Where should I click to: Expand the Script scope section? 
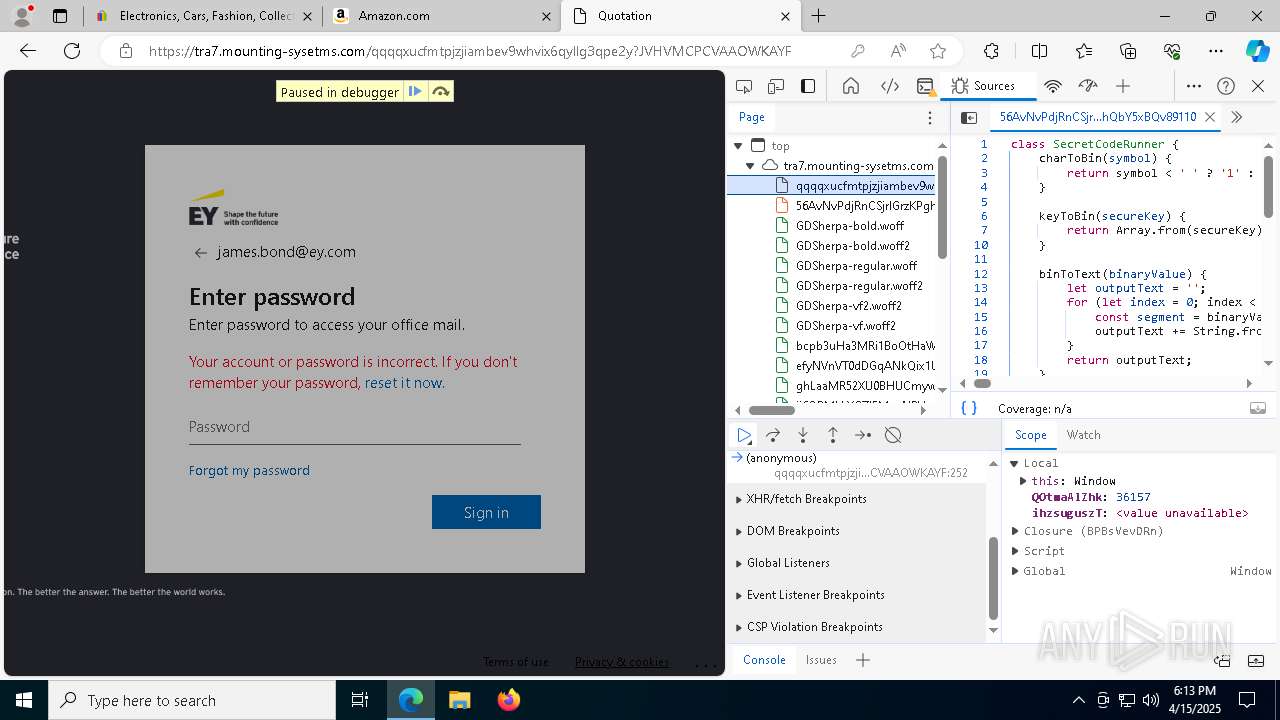[x=1014, y=551]
